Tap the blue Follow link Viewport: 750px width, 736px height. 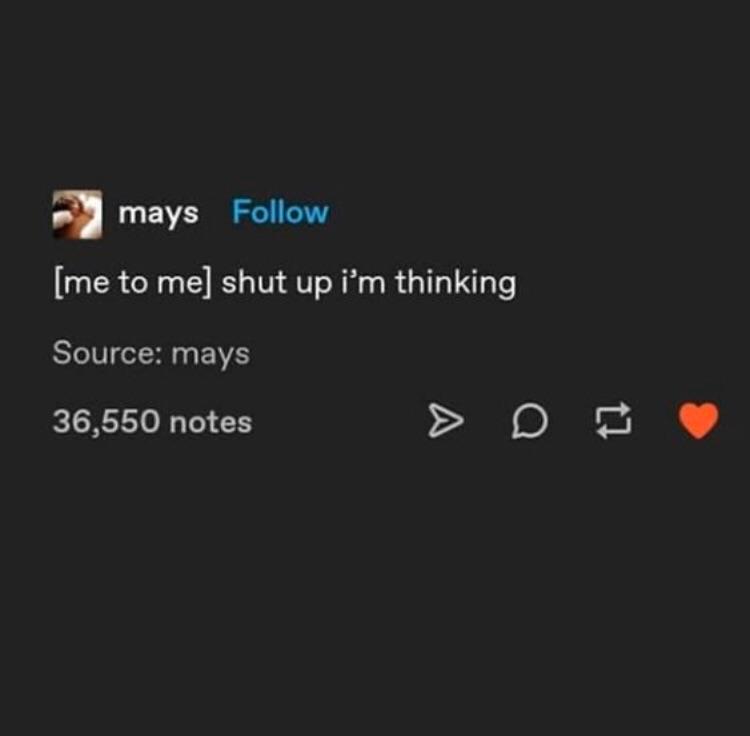279,212
